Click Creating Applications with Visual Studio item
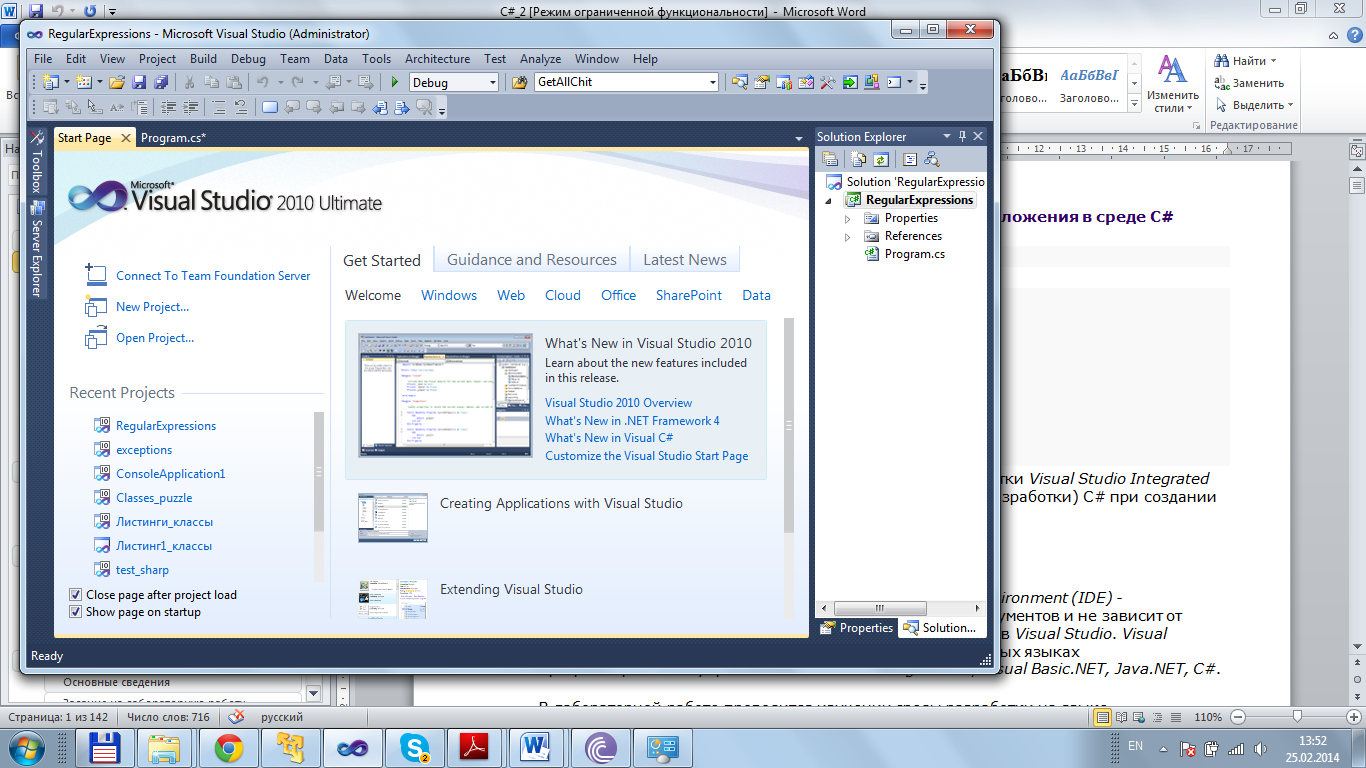This screenshot has height=768, width=1366. point(561,504)
